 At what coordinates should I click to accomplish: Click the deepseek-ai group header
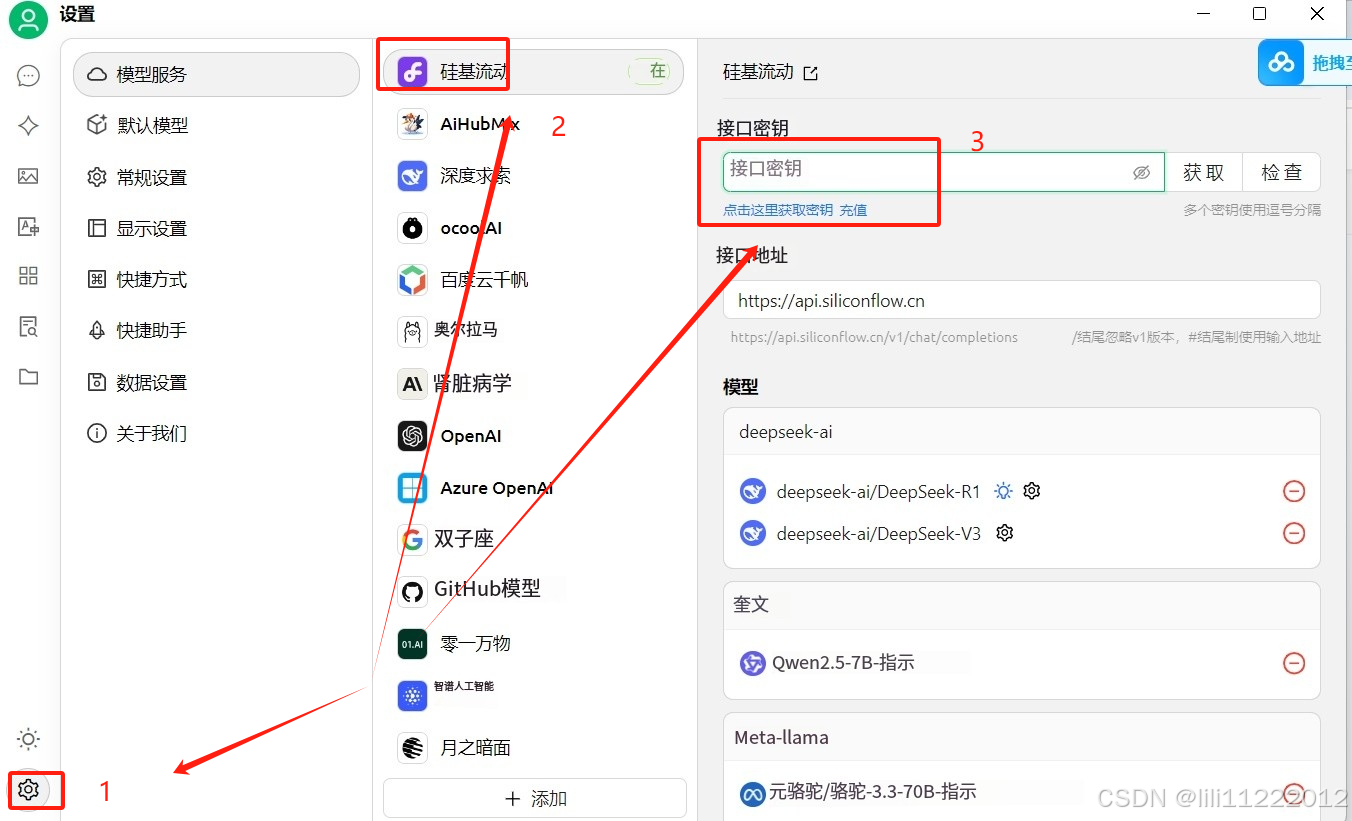(x=1021, y=432)
